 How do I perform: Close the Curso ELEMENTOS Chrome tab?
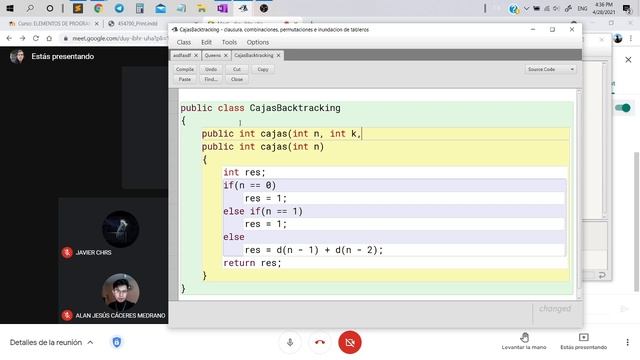[97, 24]
